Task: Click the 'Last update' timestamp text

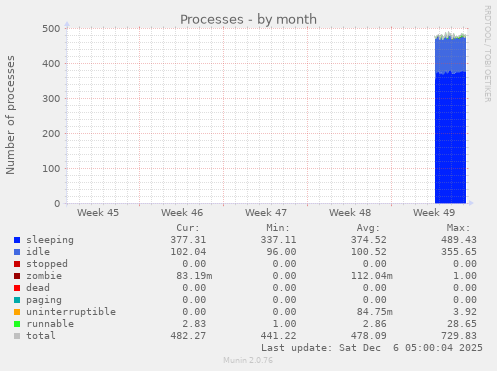Action: (x=372, y=348)
